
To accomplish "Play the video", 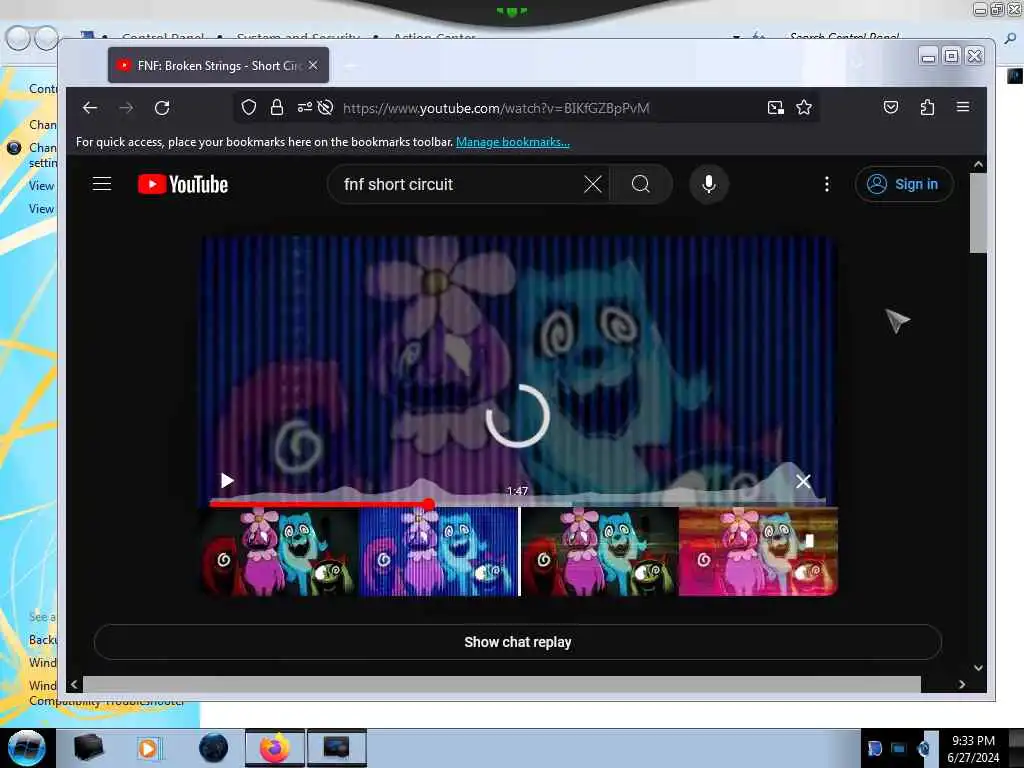I will tap(227, 481).
